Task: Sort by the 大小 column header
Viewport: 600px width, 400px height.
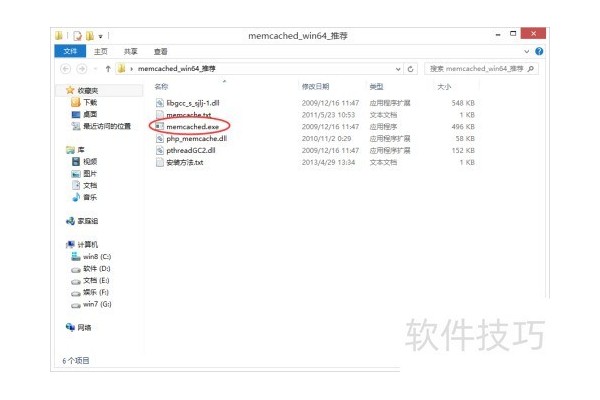Action: (x=444, y=87)
